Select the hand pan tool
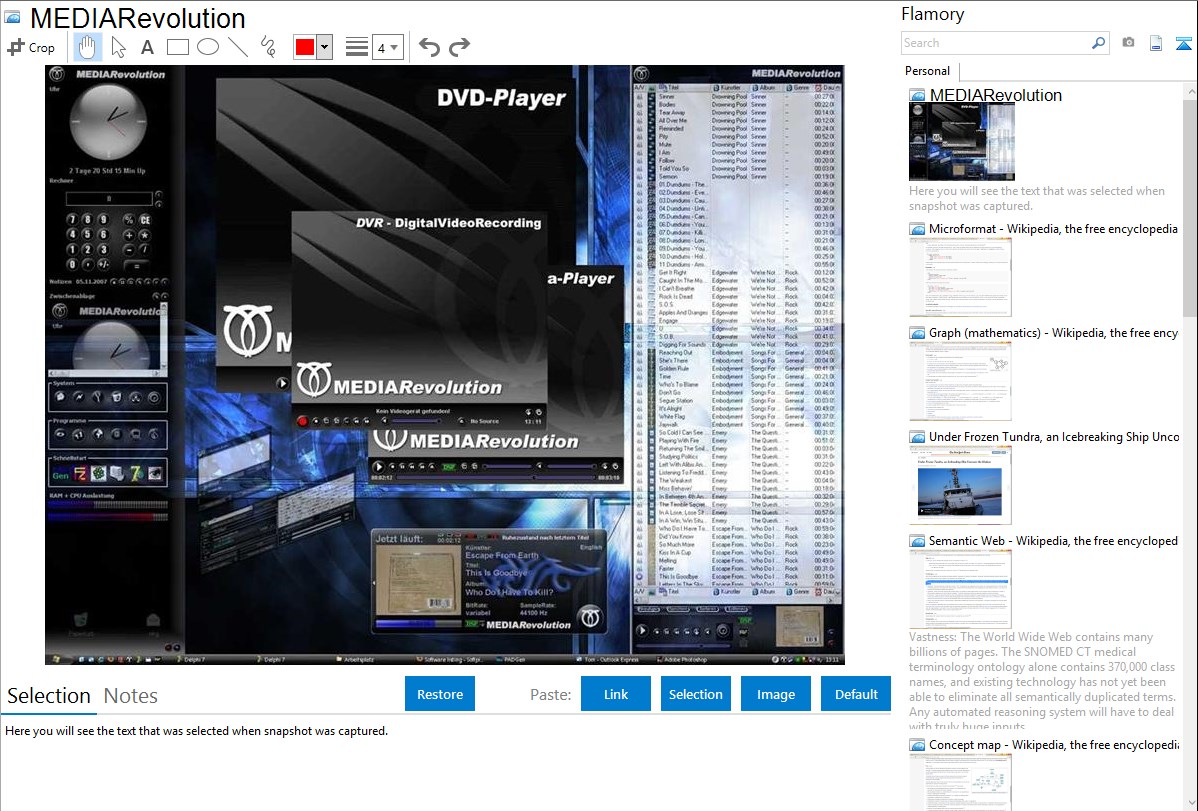The height and width of the screenshot is (811, 1198). tap(87, 47)
